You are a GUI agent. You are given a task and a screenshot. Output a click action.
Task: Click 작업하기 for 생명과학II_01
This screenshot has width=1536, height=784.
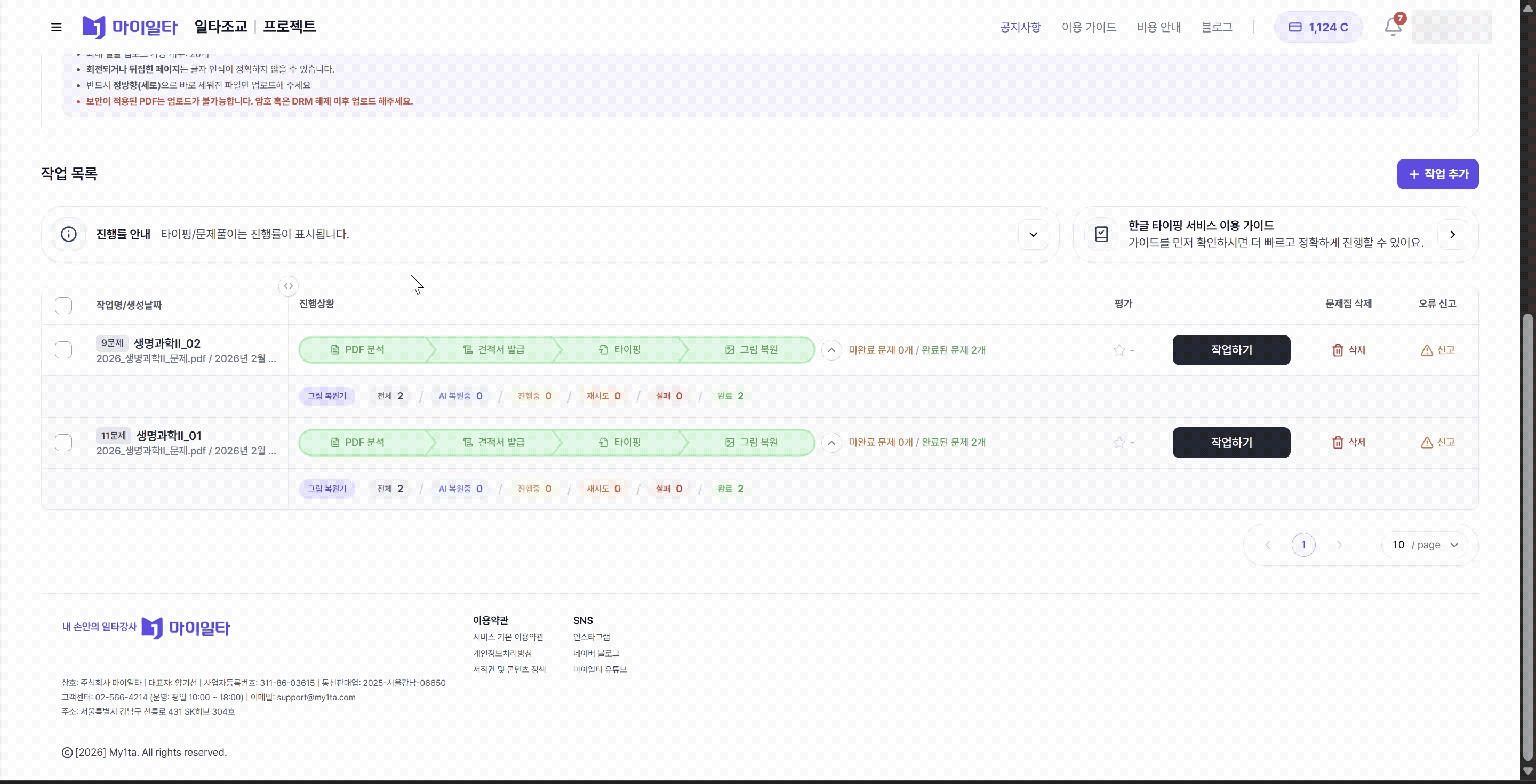1231,442
